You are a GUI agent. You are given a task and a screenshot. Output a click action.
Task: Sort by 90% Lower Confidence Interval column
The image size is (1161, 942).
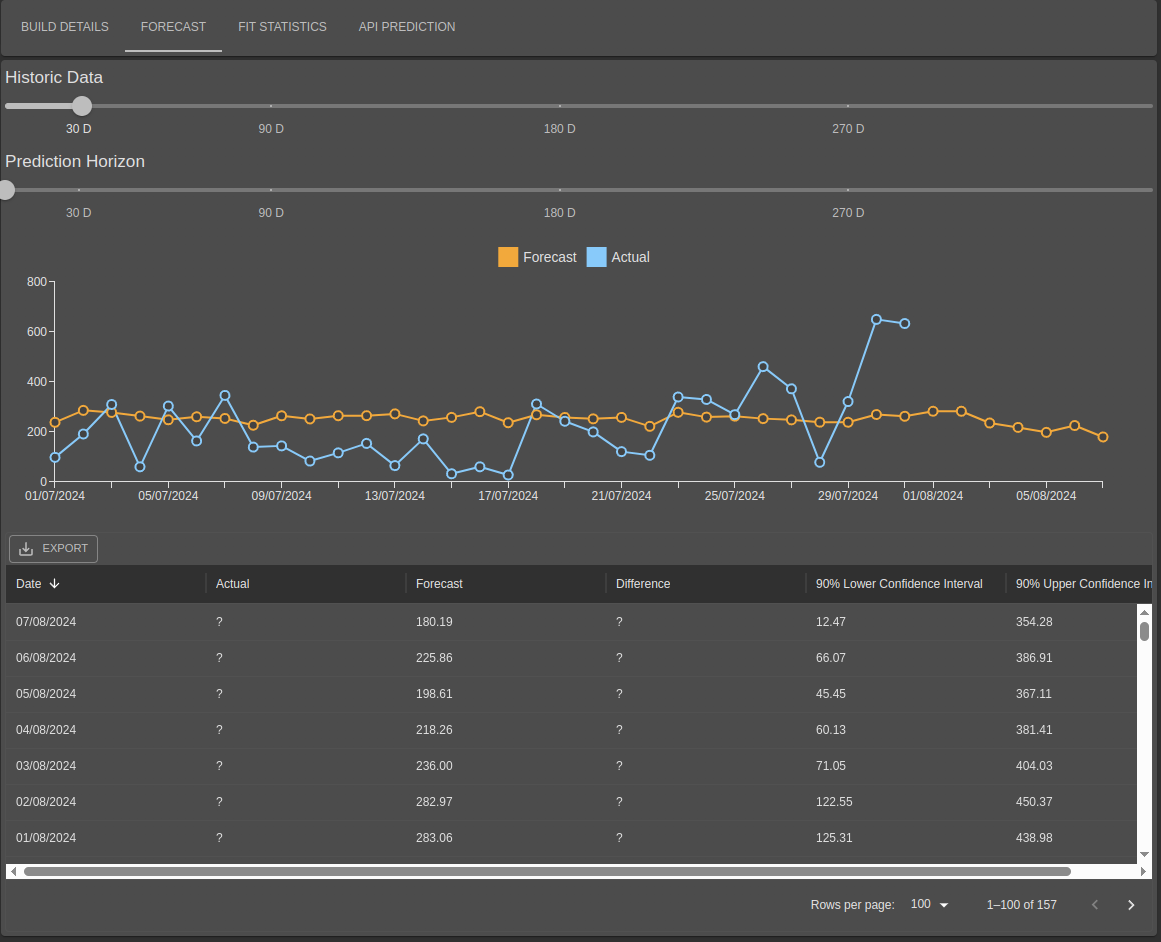point(906,584)
